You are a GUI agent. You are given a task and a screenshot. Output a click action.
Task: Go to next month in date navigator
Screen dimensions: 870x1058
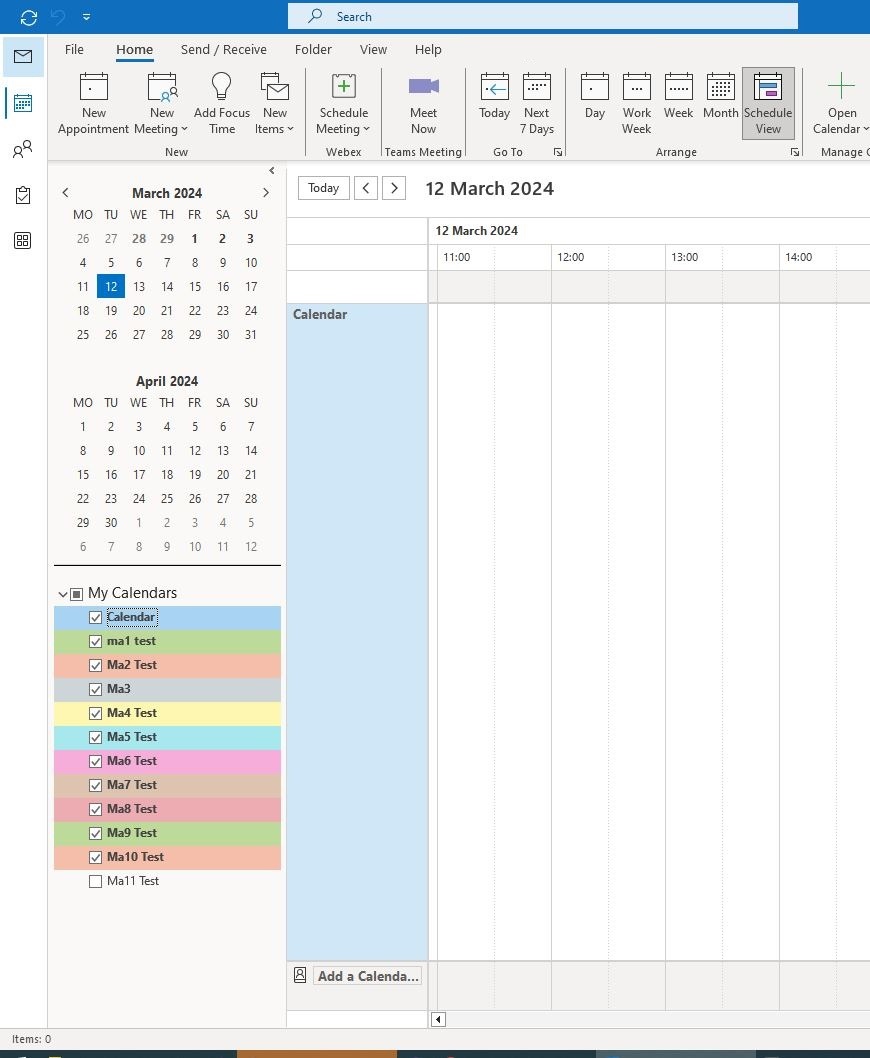[266, 193]
